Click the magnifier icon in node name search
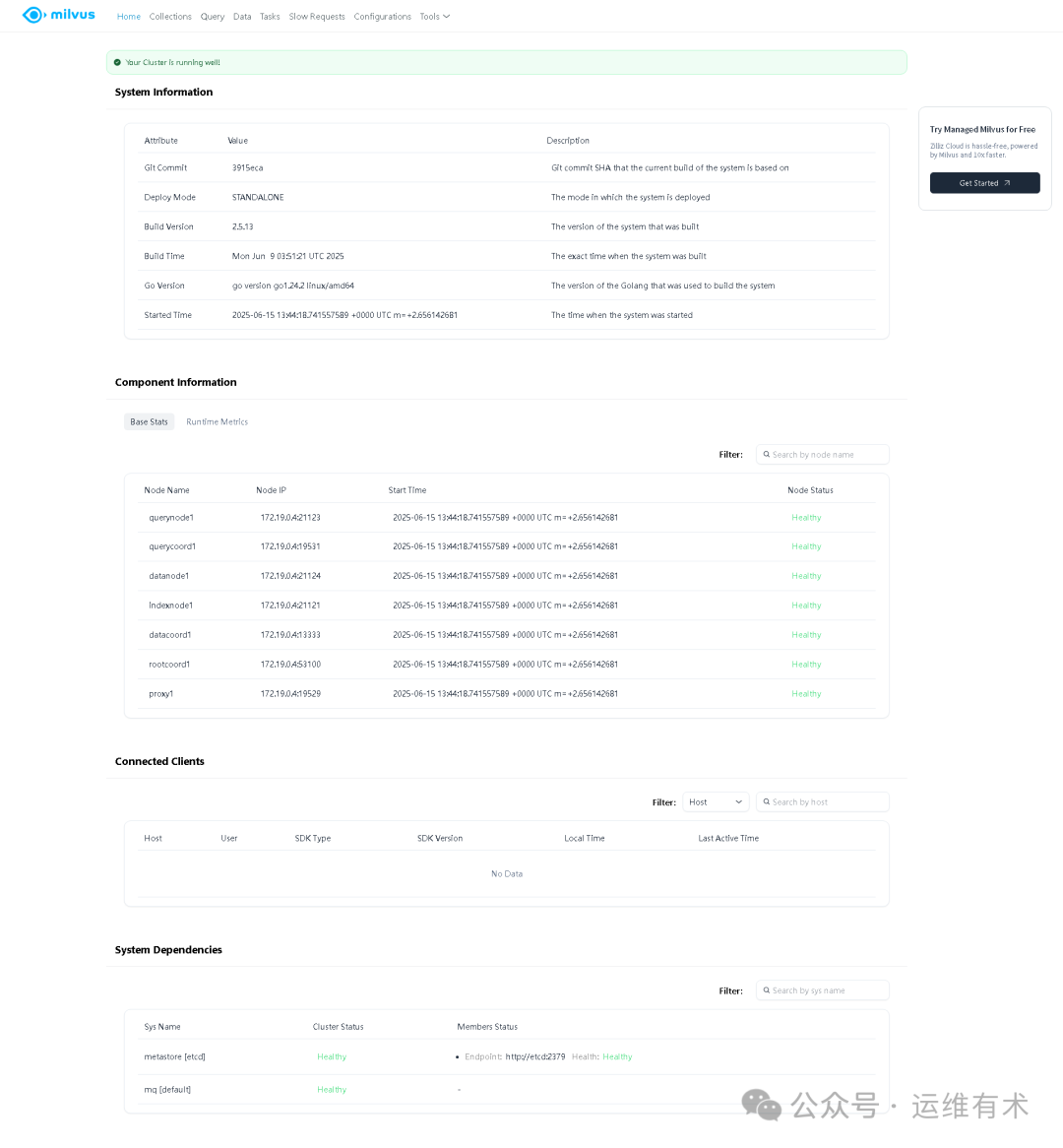 point(767,454)
